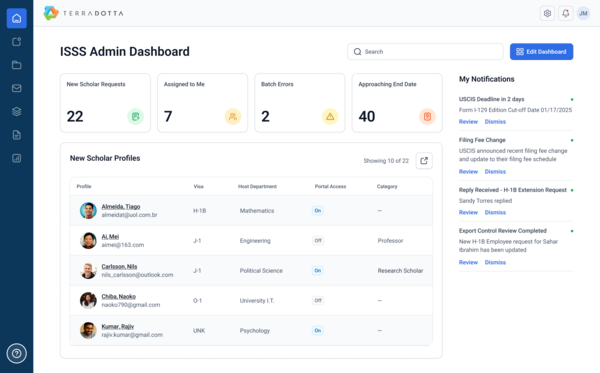The width and height of the screenshot is (600, 373).
Task: Open settings gear in top bar
Action: pos(547,13)
